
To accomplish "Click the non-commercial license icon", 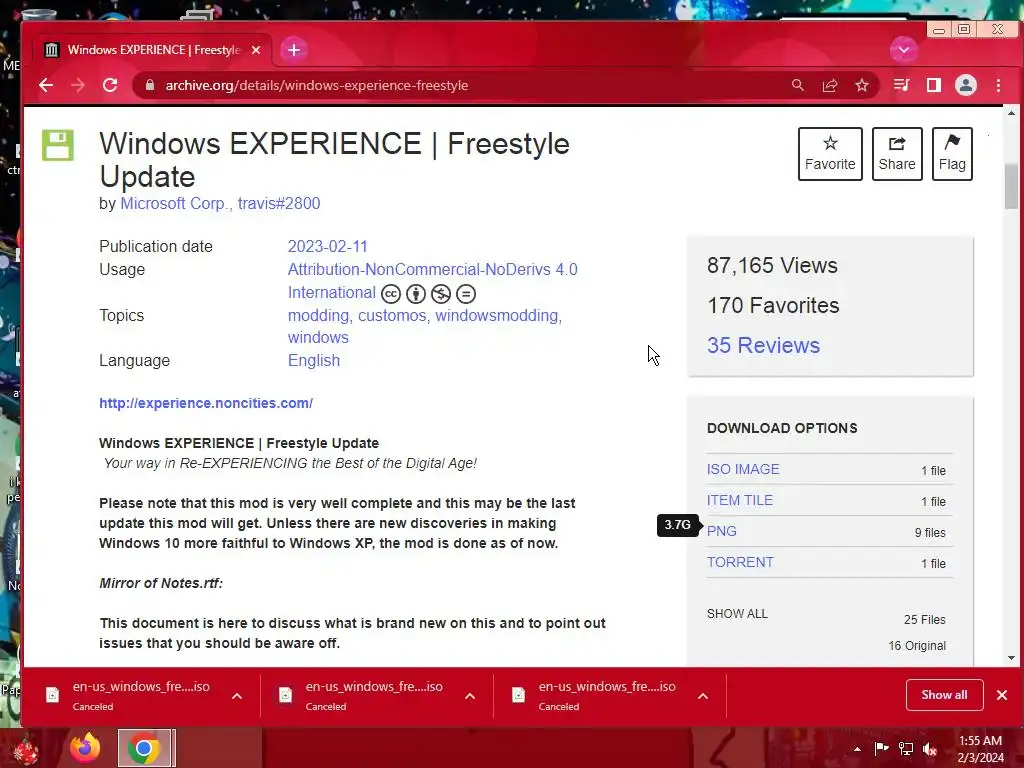I will click(441, 294).
